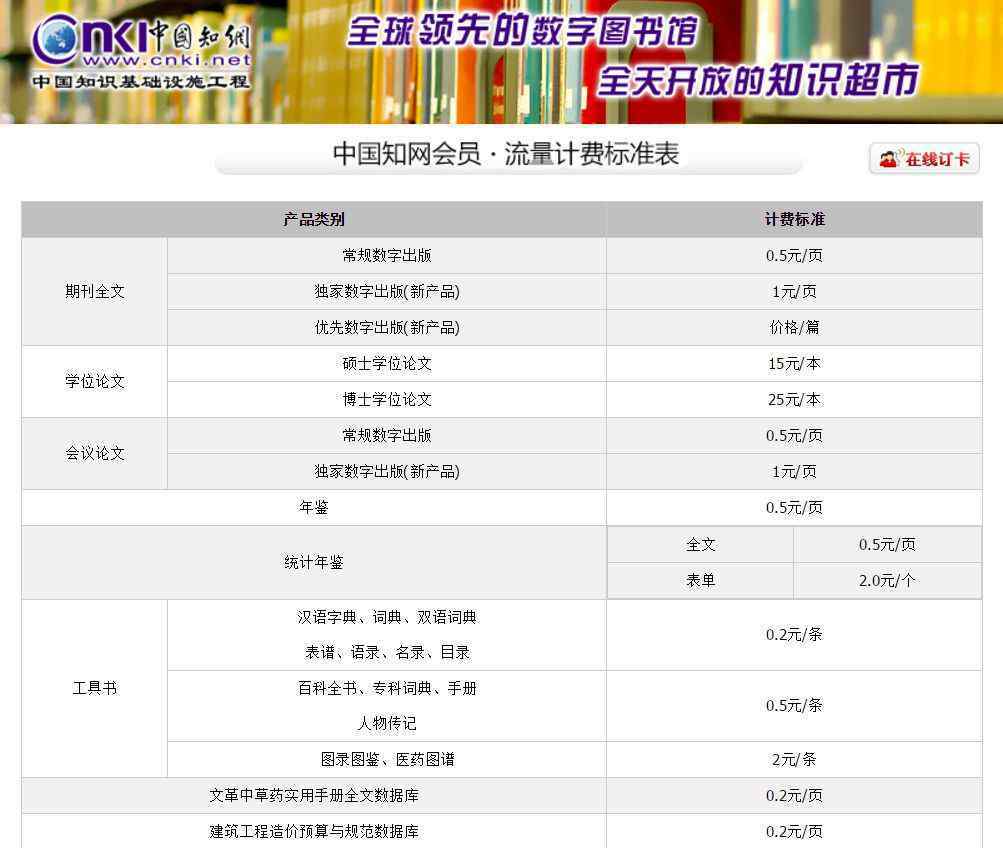Click 优先数字出版(新产品) cell
This screenshot has height=848, width=1003.
(x=387, y=327)
